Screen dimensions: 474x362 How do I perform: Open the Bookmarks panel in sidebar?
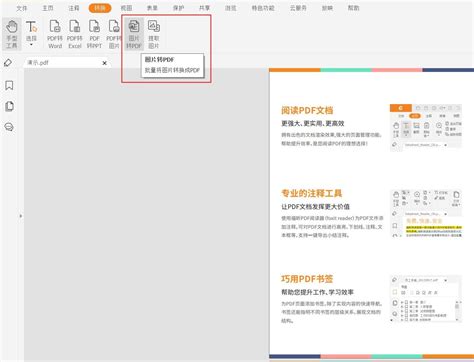9,86
